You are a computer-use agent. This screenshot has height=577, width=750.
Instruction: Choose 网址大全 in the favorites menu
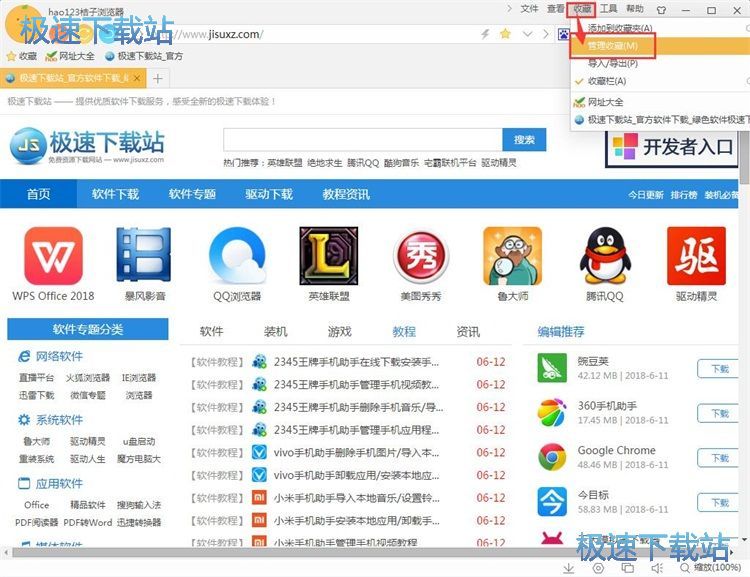[x=660, y=102]
